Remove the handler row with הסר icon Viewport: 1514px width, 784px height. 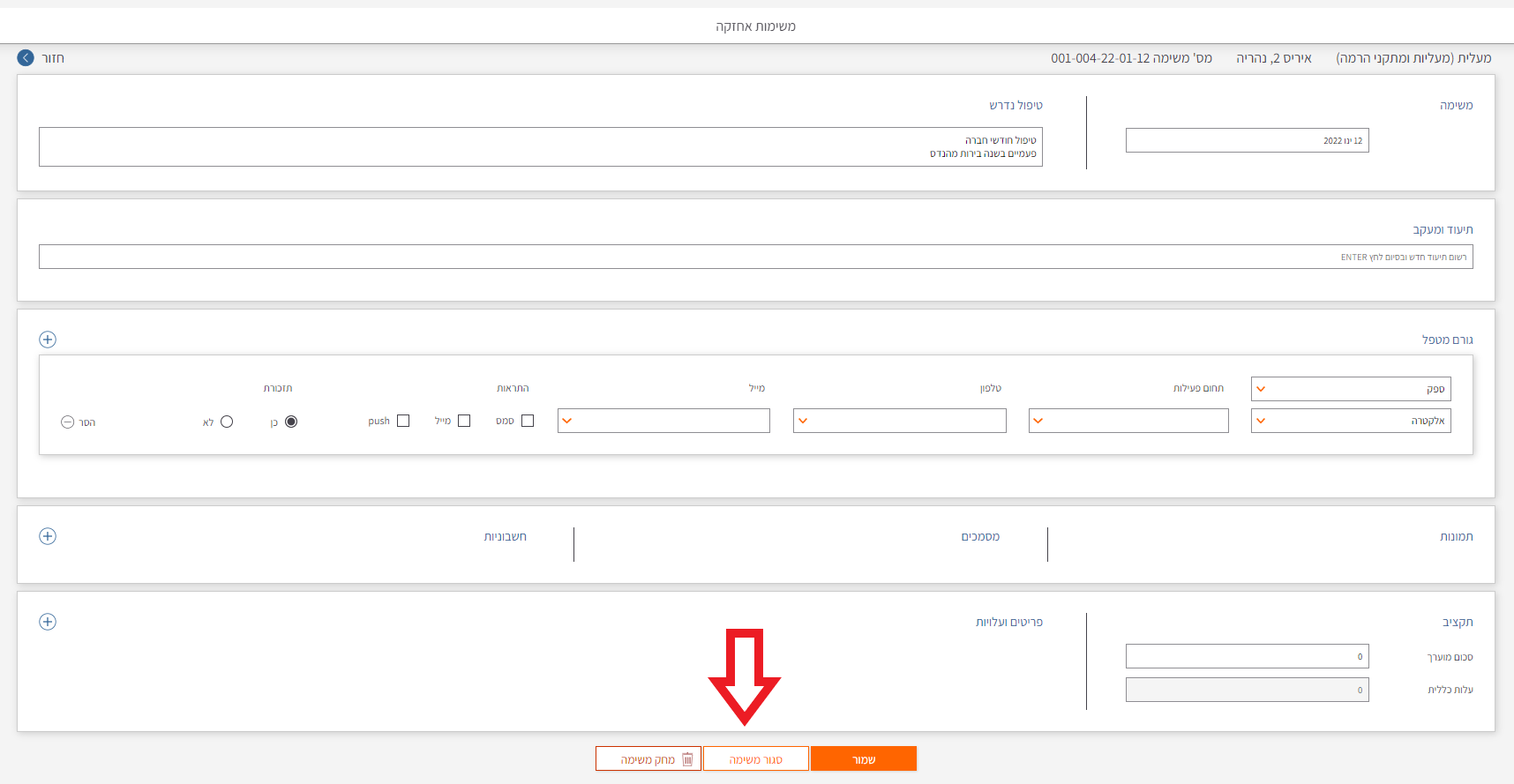coord(68,422)
